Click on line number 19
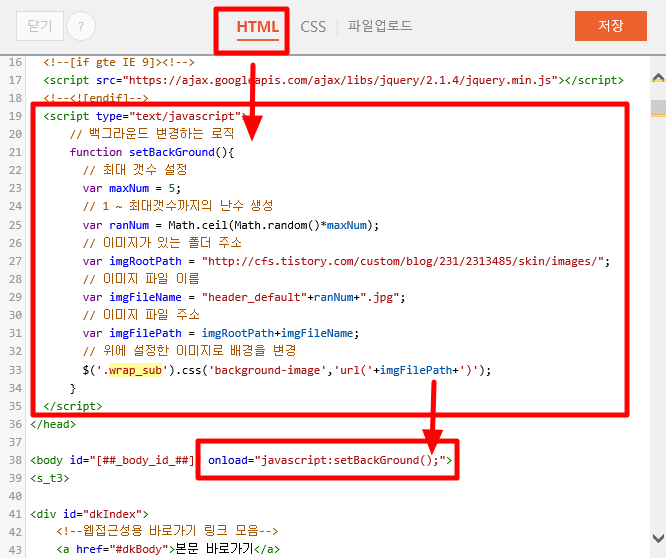Screen dimensions: 666x558 [x=15, y=116]
